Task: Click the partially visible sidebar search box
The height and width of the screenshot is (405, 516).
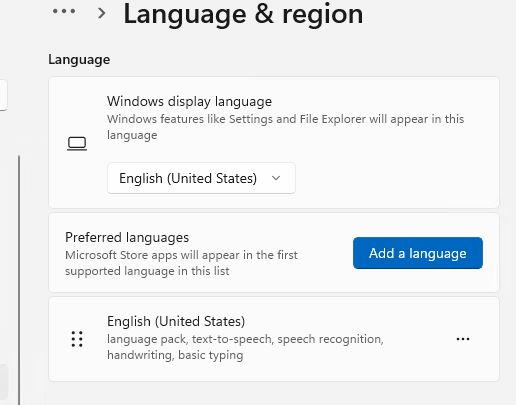Action: pos(3,95)
